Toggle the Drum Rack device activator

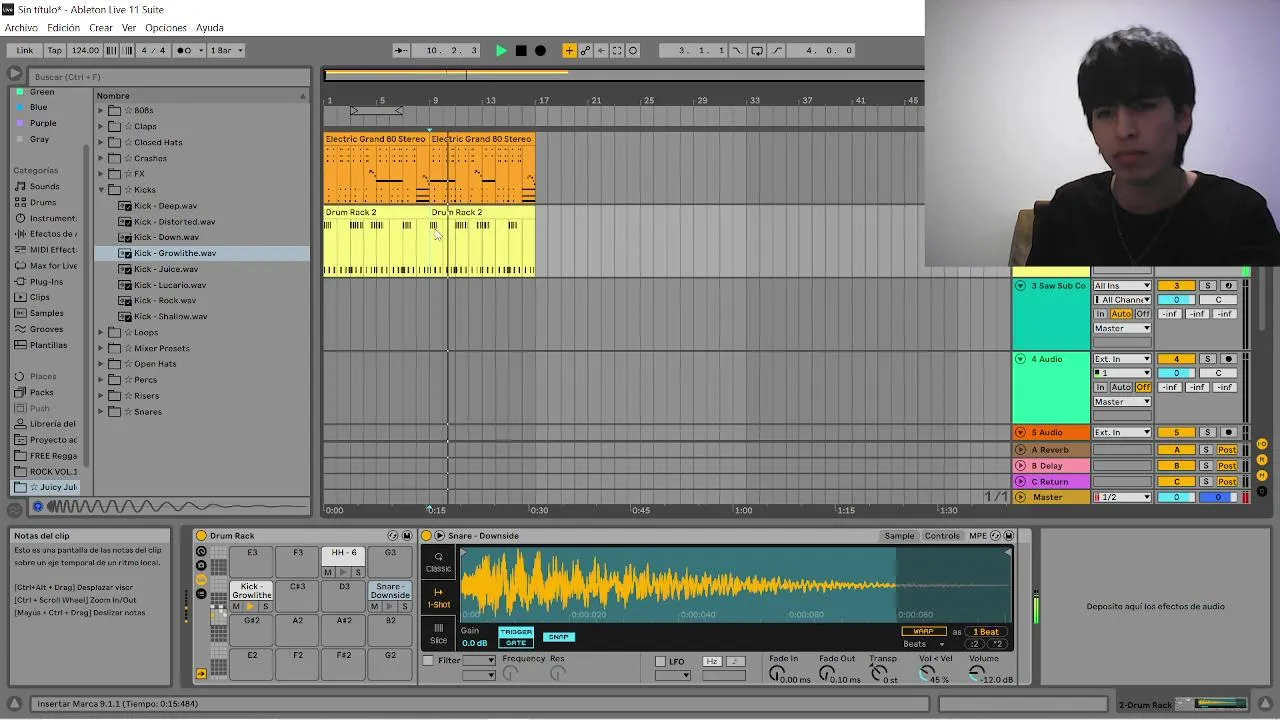(201, 536)
